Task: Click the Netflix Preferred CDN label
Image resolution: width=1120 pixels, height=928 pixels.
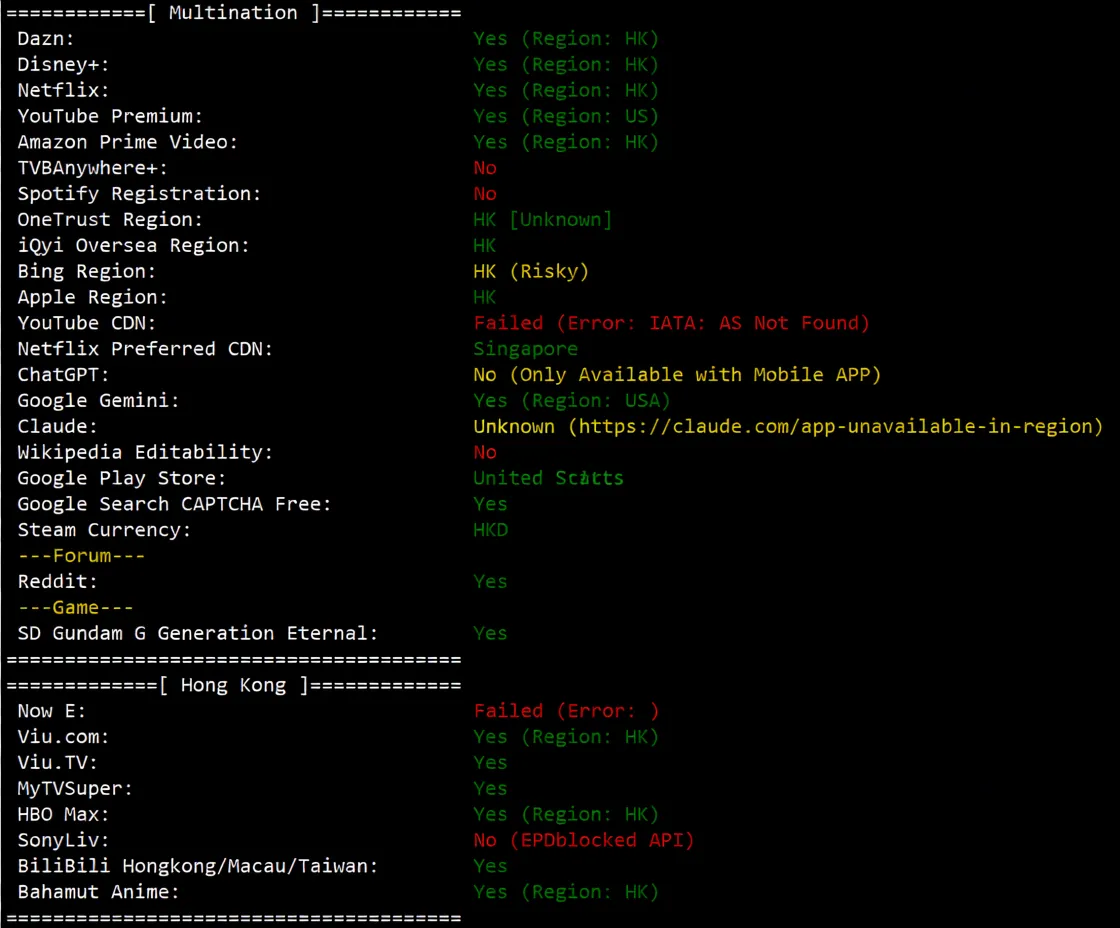Action: point(145,349)
